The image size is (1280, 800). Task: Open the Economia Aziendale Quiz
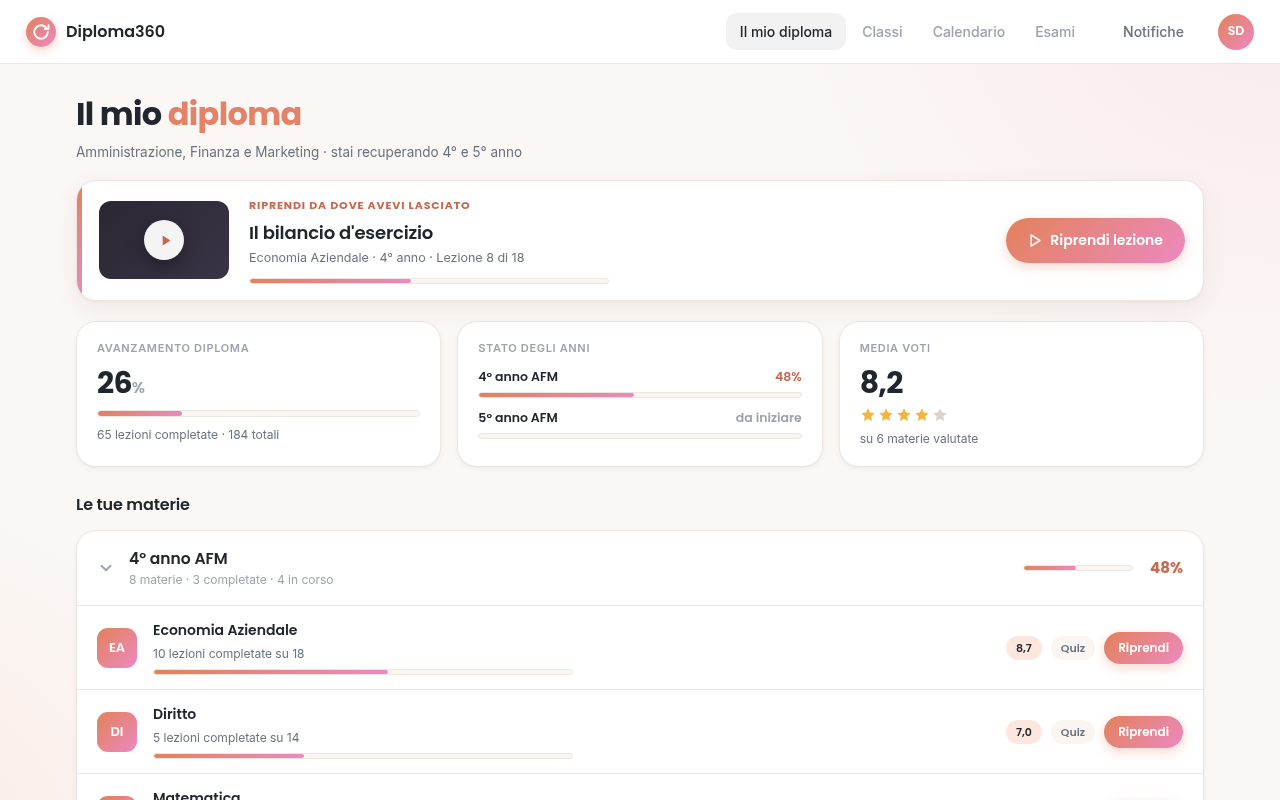click(1073, 648)
